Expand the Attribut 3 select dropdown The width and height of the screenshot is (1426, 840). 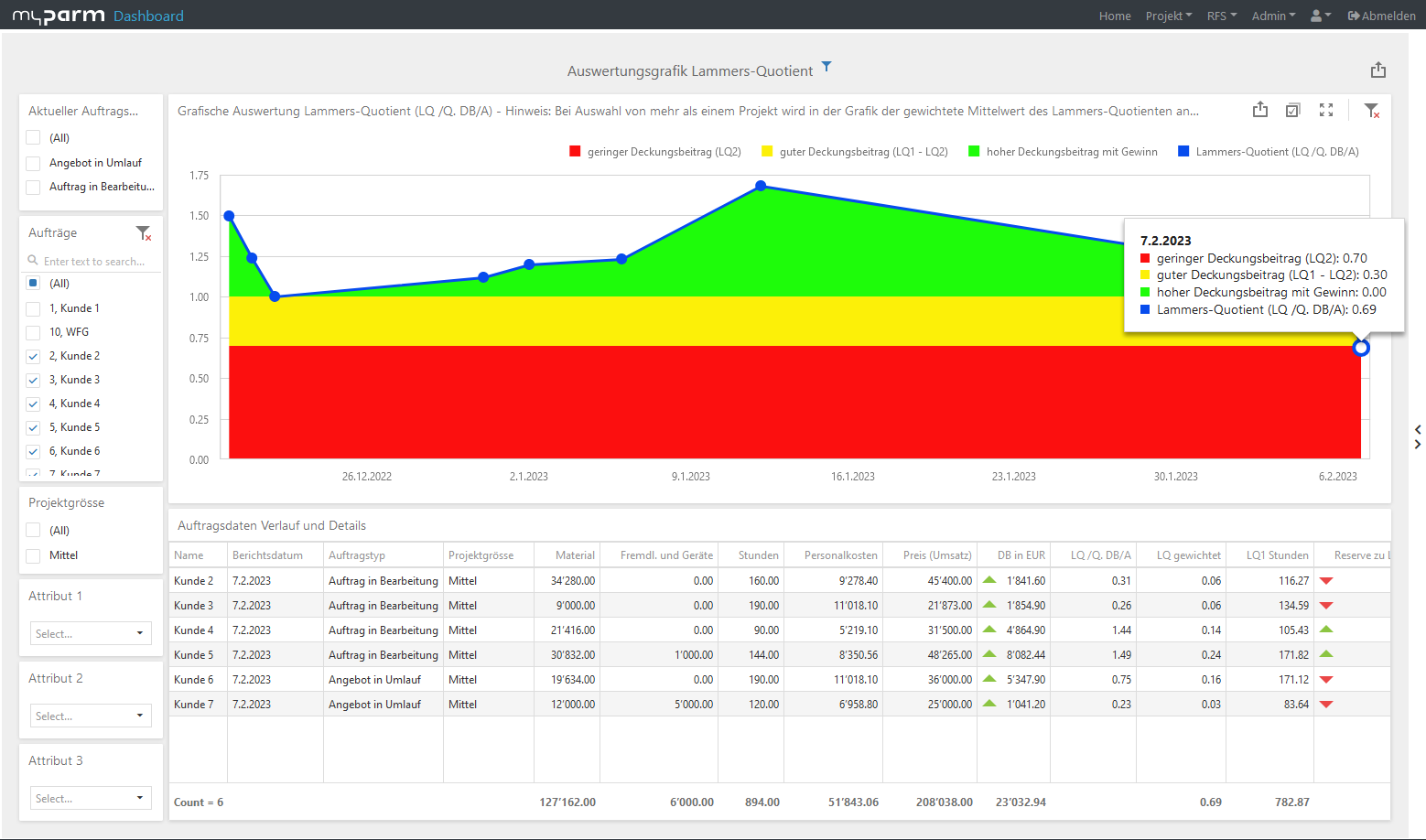[x=91, y=798]
